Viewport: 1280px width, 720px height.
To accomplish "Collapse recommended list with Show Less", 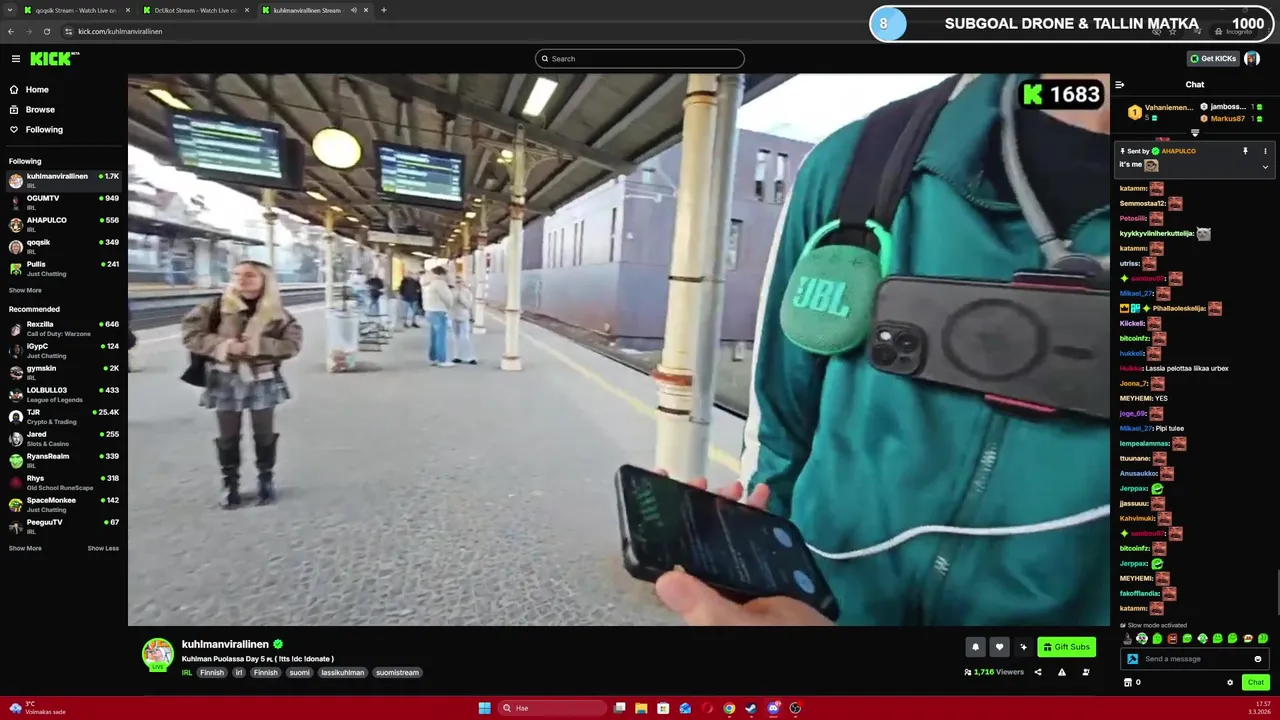I will 103,548.
